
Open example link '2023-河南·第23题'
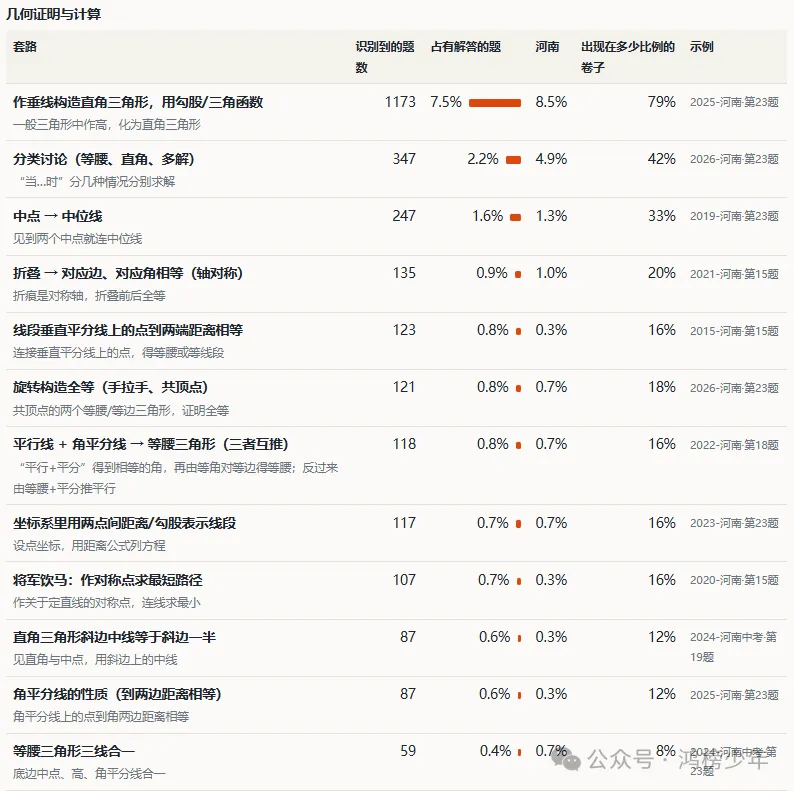click(x=734, y=523)
